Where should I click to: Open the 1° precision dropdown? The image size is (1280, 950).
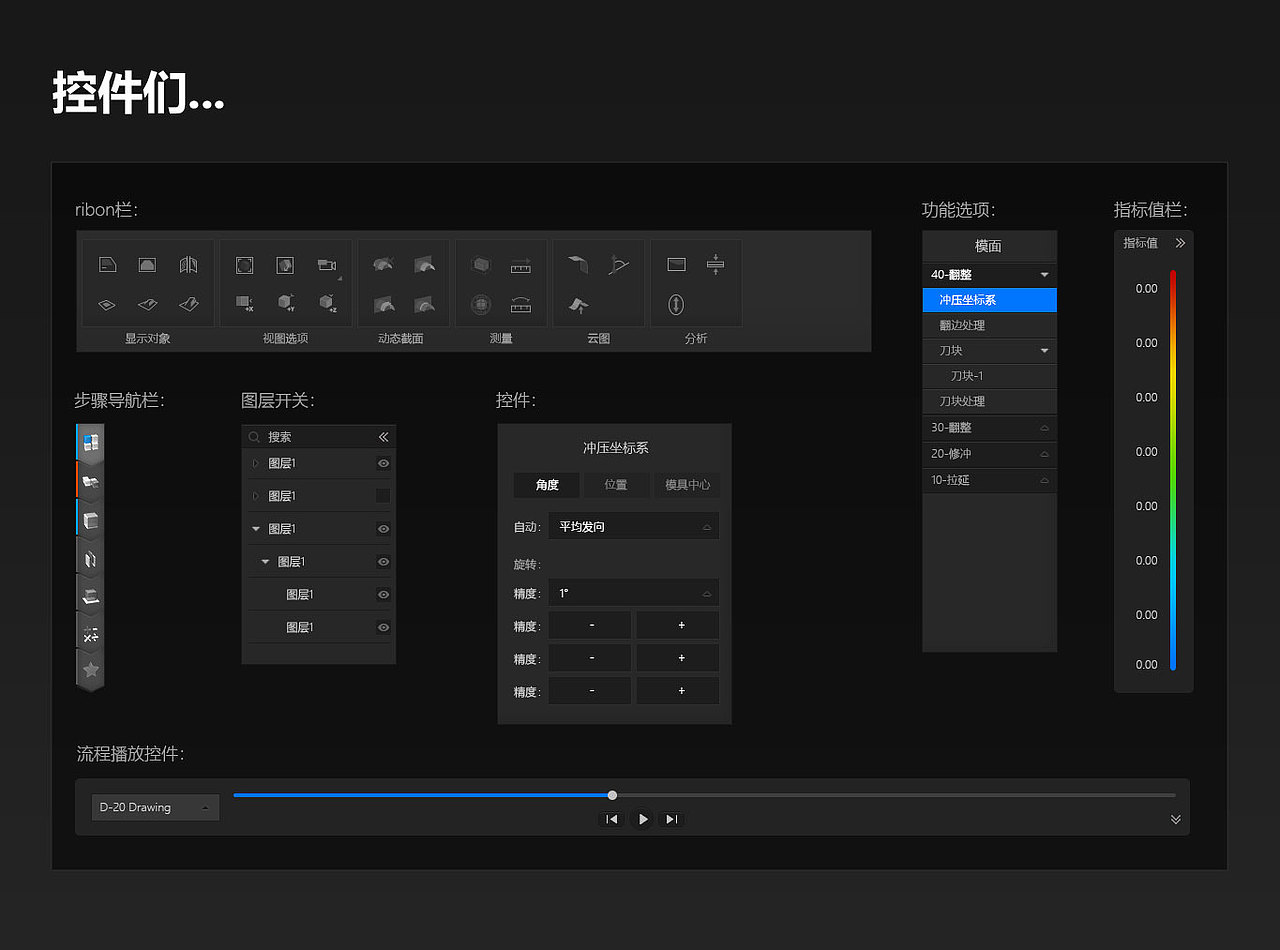(x=633, y=593)
